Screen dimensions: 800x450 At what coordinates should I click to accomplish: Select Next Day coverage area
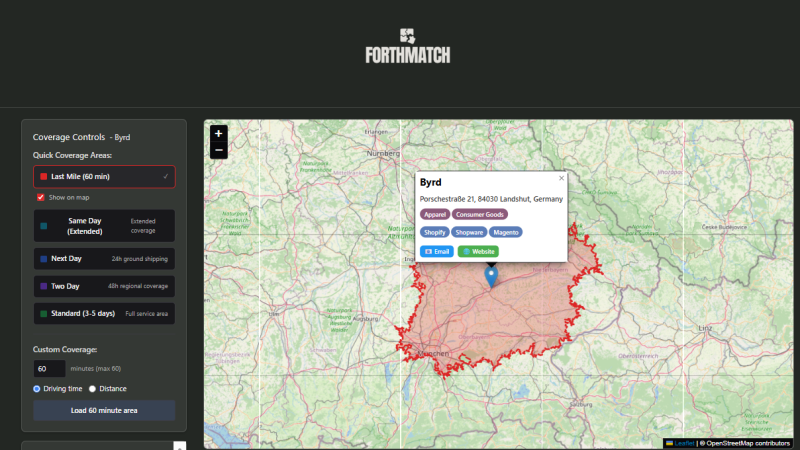pos(104,259)
